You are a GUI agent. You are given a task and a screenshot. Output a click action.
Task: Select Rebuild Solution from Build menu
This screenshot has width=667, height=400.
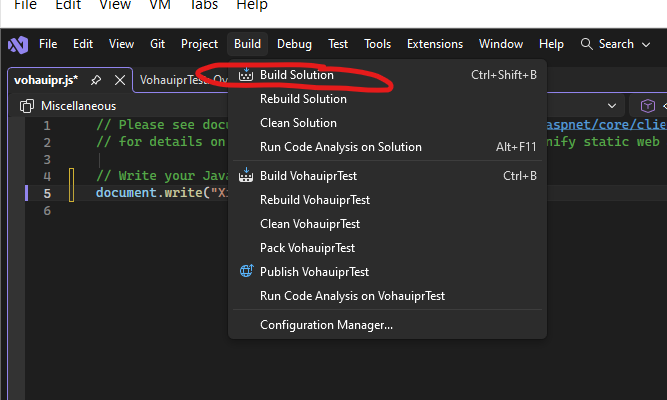point(303,99)
